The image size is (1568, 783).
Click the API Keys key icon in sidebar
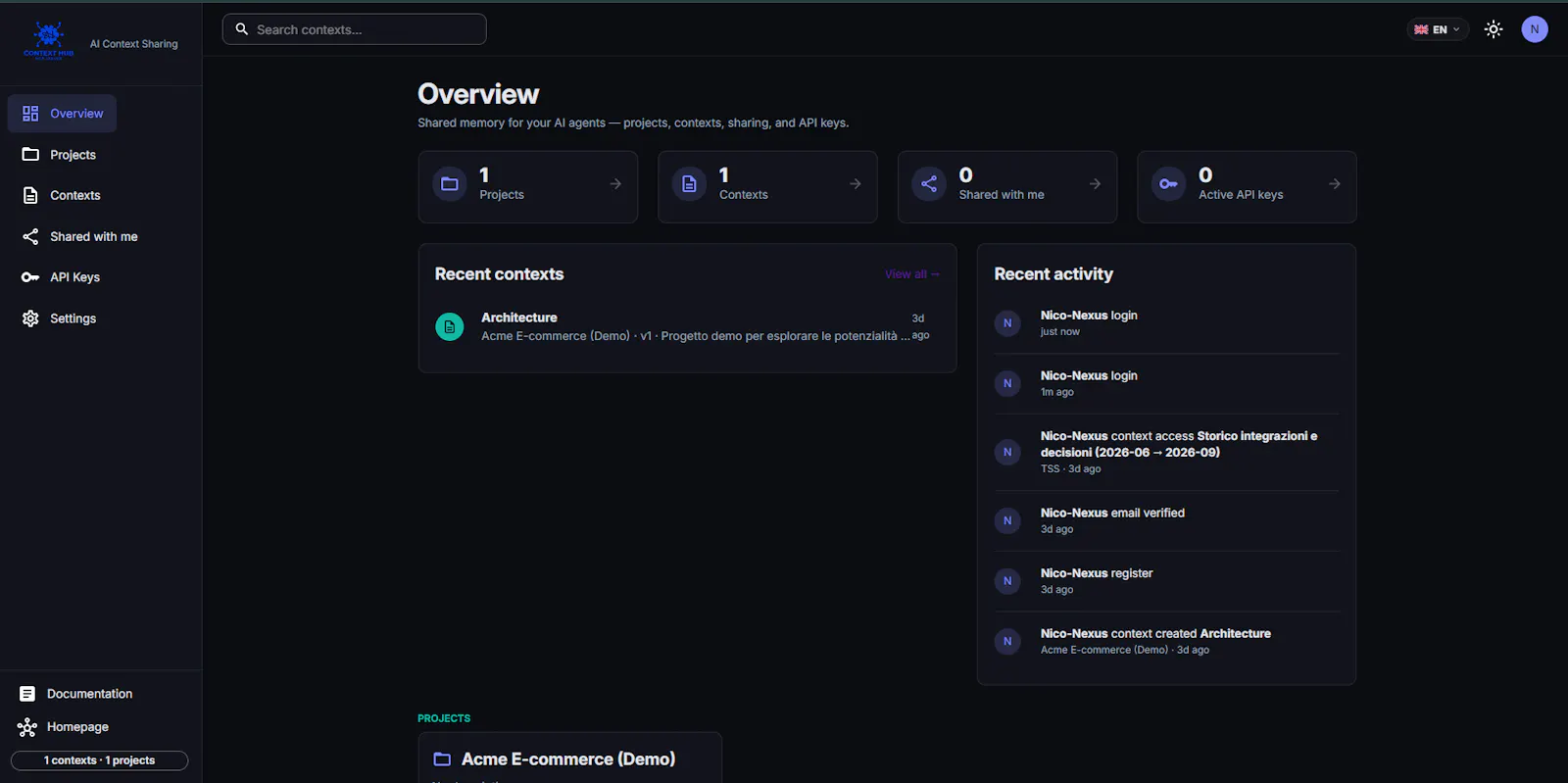tap(30, 277)
